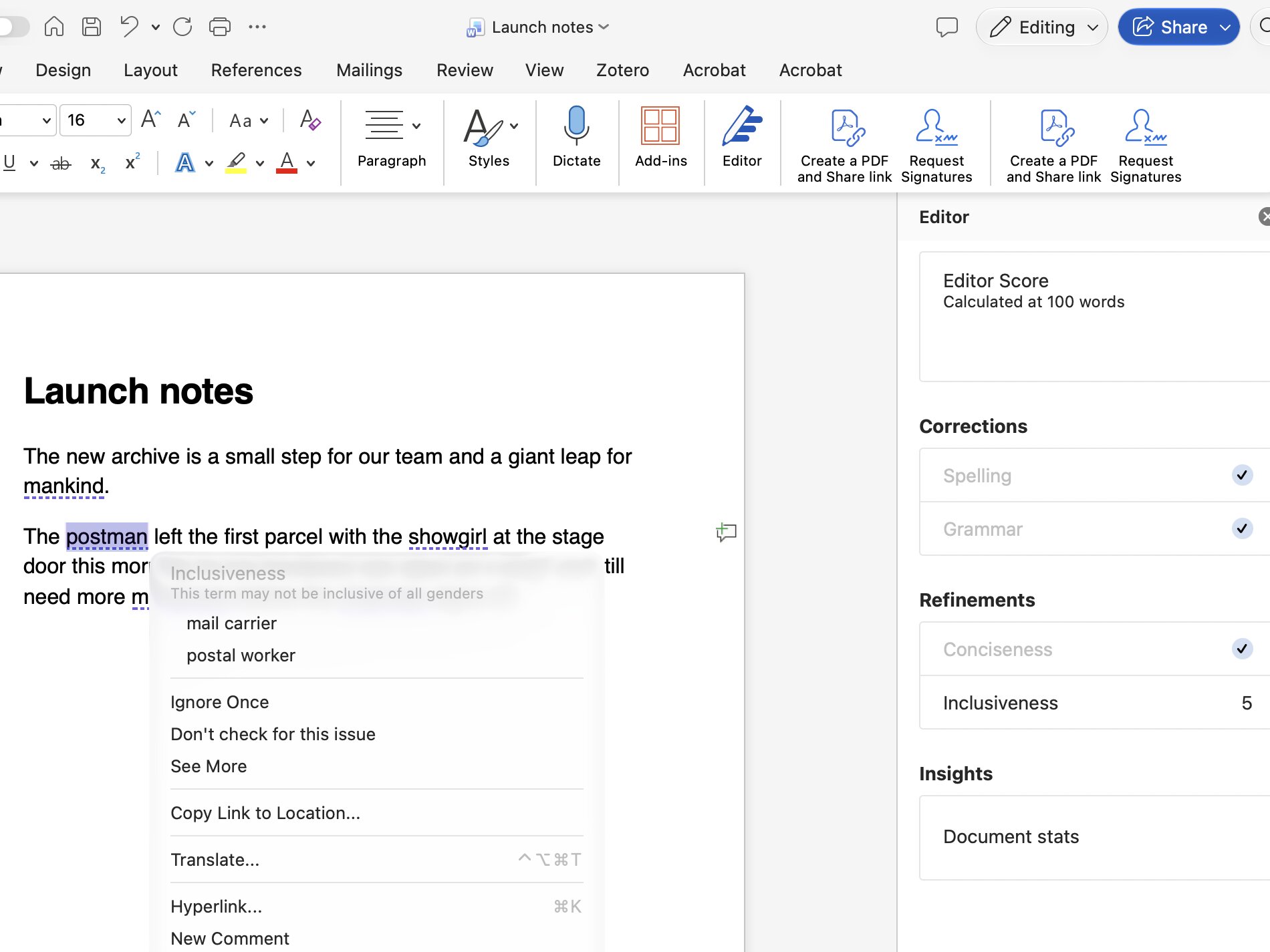Open the Spelling corrections row
Screen dimensions: 1270x952
coord(1095,475)
